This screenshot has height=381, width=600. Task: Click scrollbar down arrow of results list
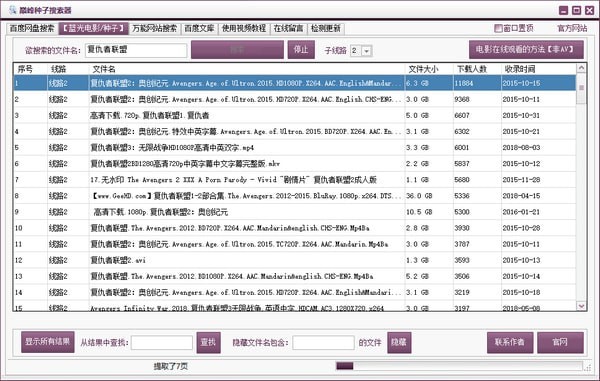(581, 306)
